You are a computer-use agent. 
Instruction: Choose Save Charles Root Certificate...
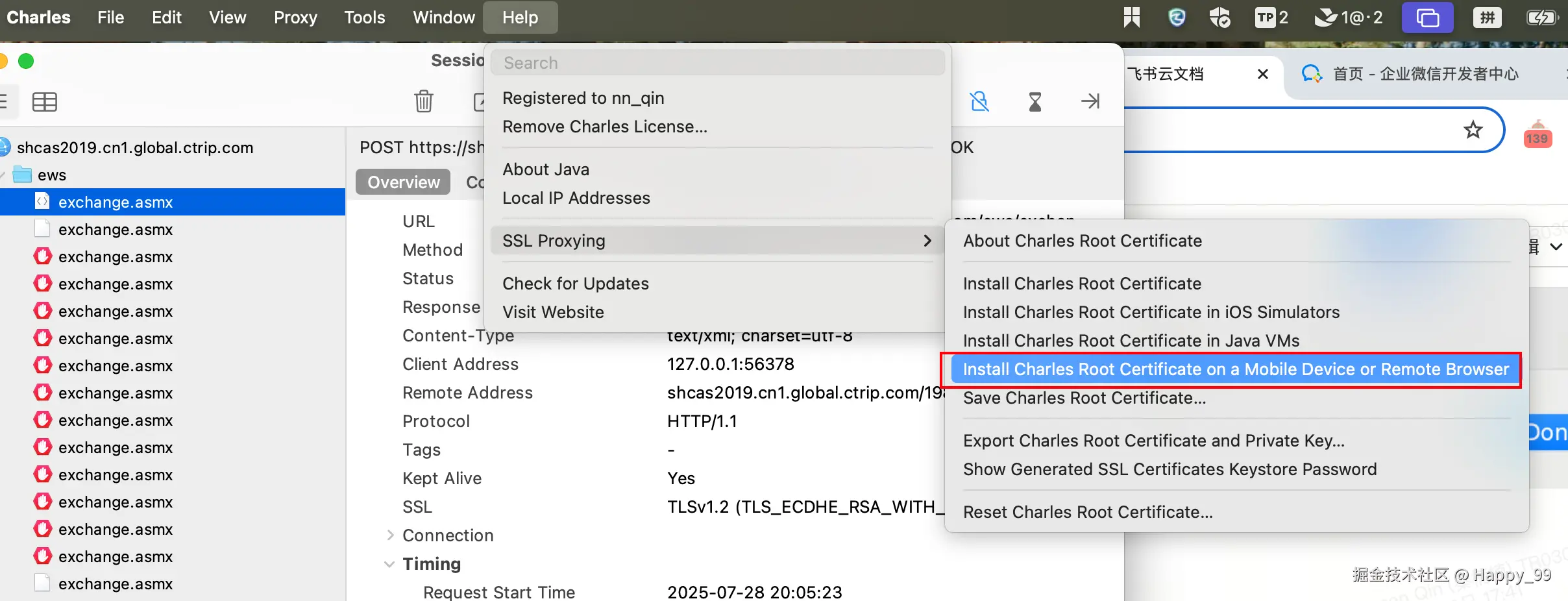(1236, 398)
